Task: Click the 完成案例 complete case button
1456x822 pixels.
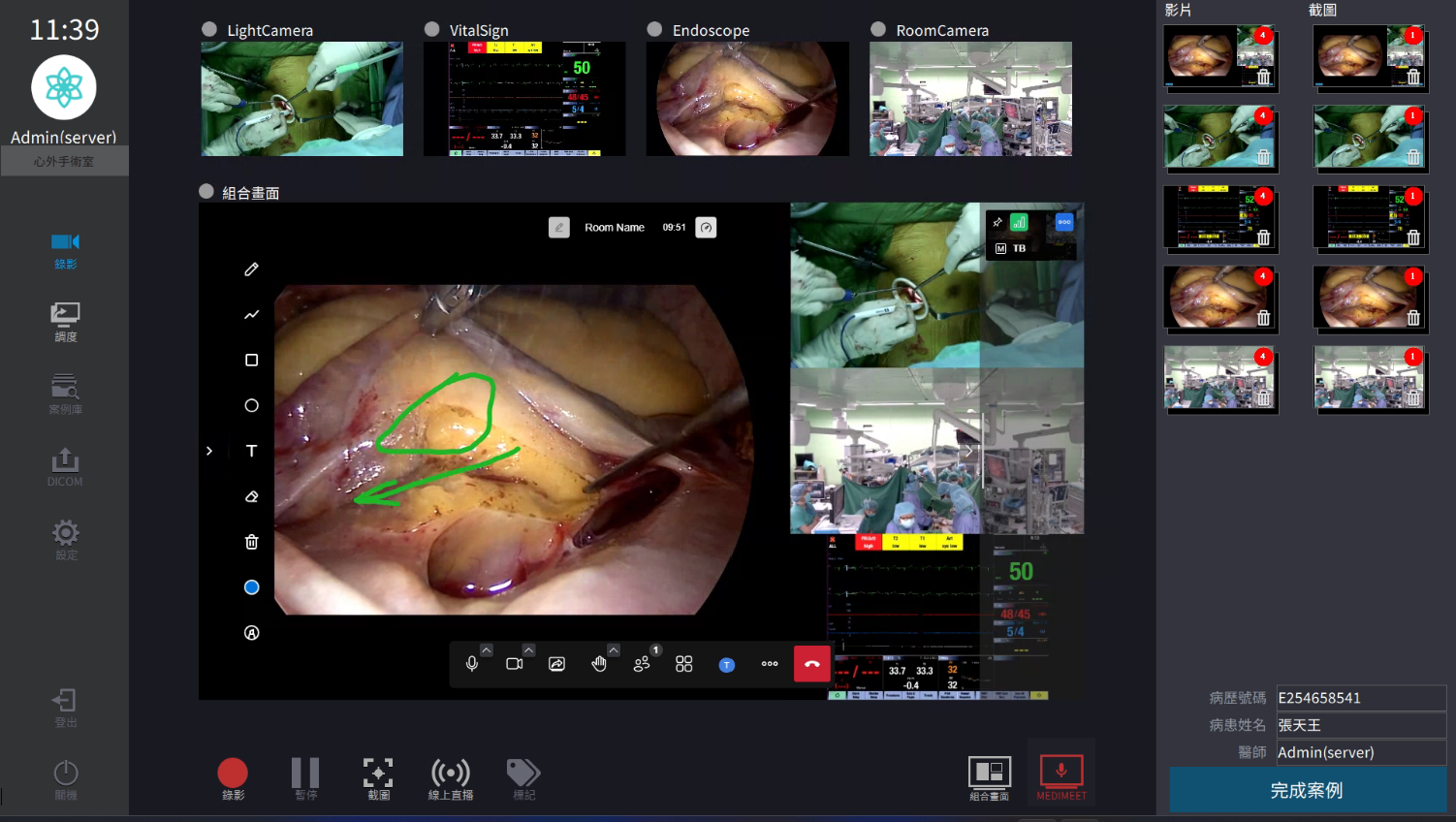Action: 1307,790
